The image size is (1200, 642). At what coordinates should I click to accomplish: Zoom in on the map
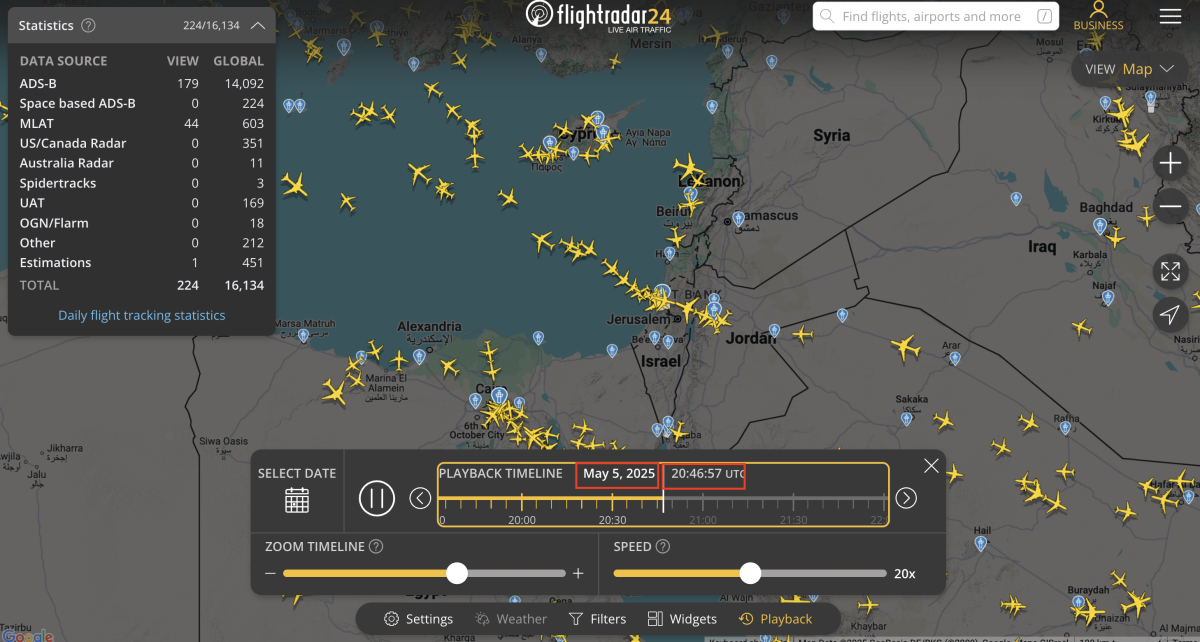coord(1170,163)
